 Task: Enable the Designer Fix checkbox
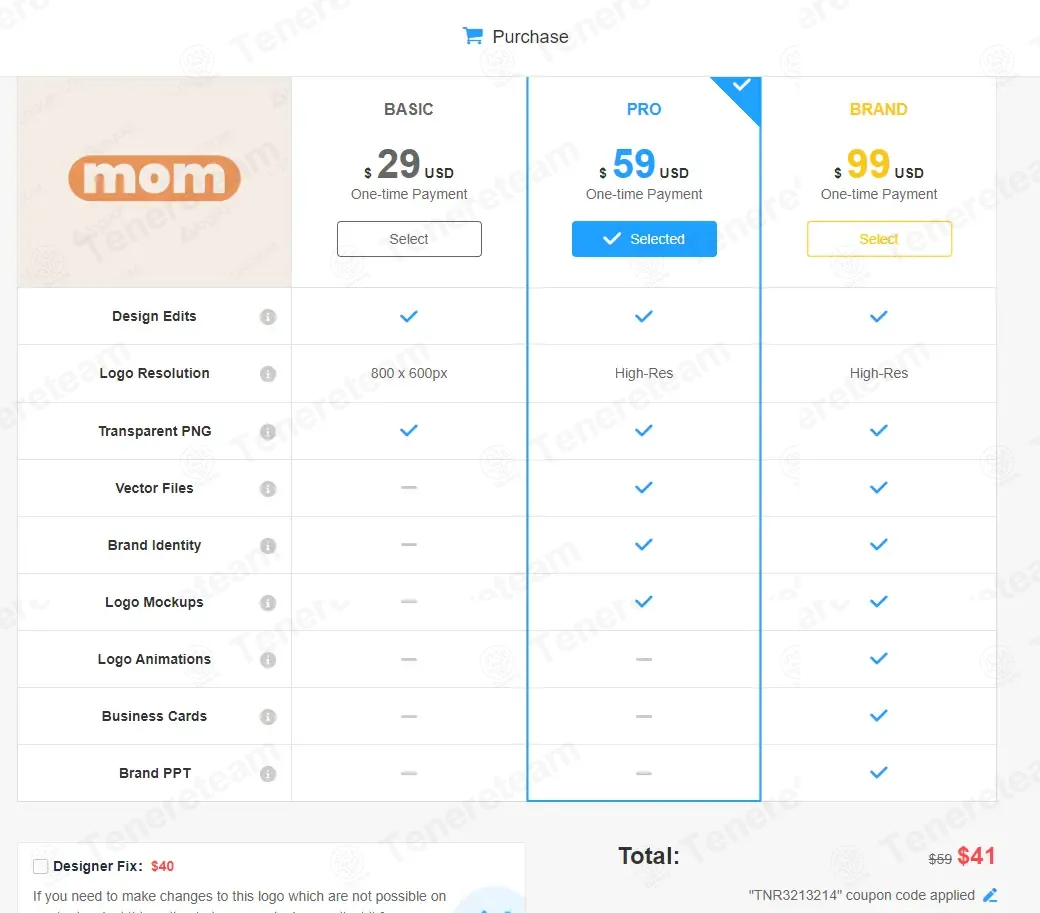pyautogui.click(x=41, y=866)
